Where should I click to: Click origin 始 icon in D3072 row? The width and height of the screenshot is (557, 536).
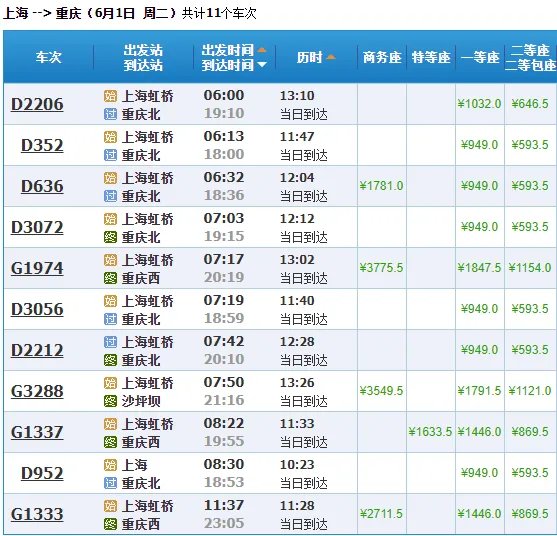click(110, 219)
